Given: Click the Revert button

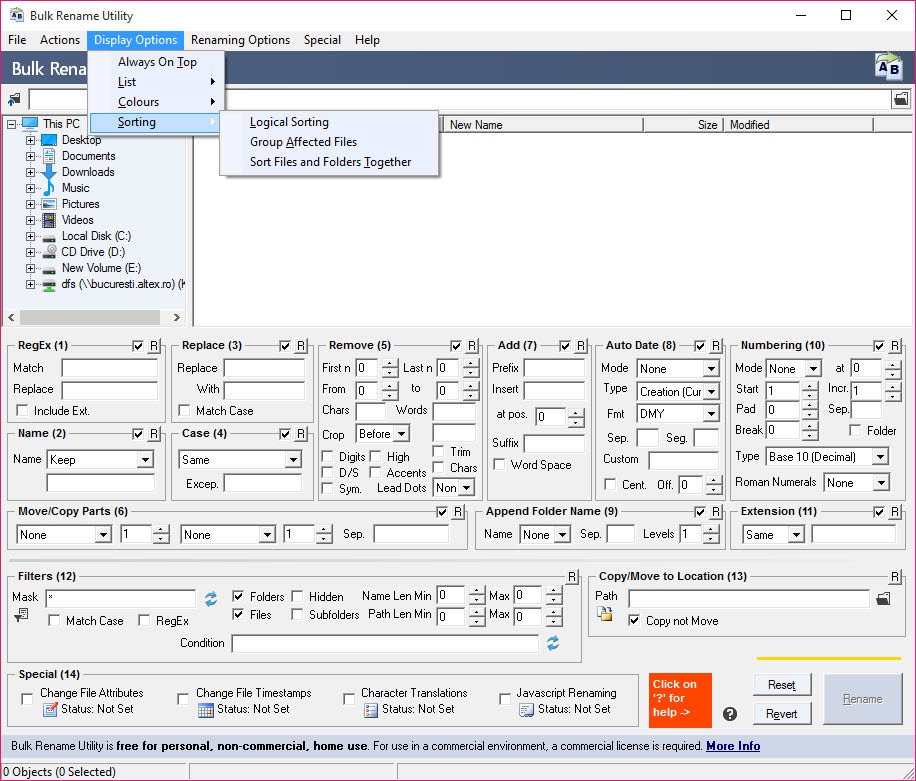Looking at the screenshot, I should pyautogui.click(x=782, y=714).
